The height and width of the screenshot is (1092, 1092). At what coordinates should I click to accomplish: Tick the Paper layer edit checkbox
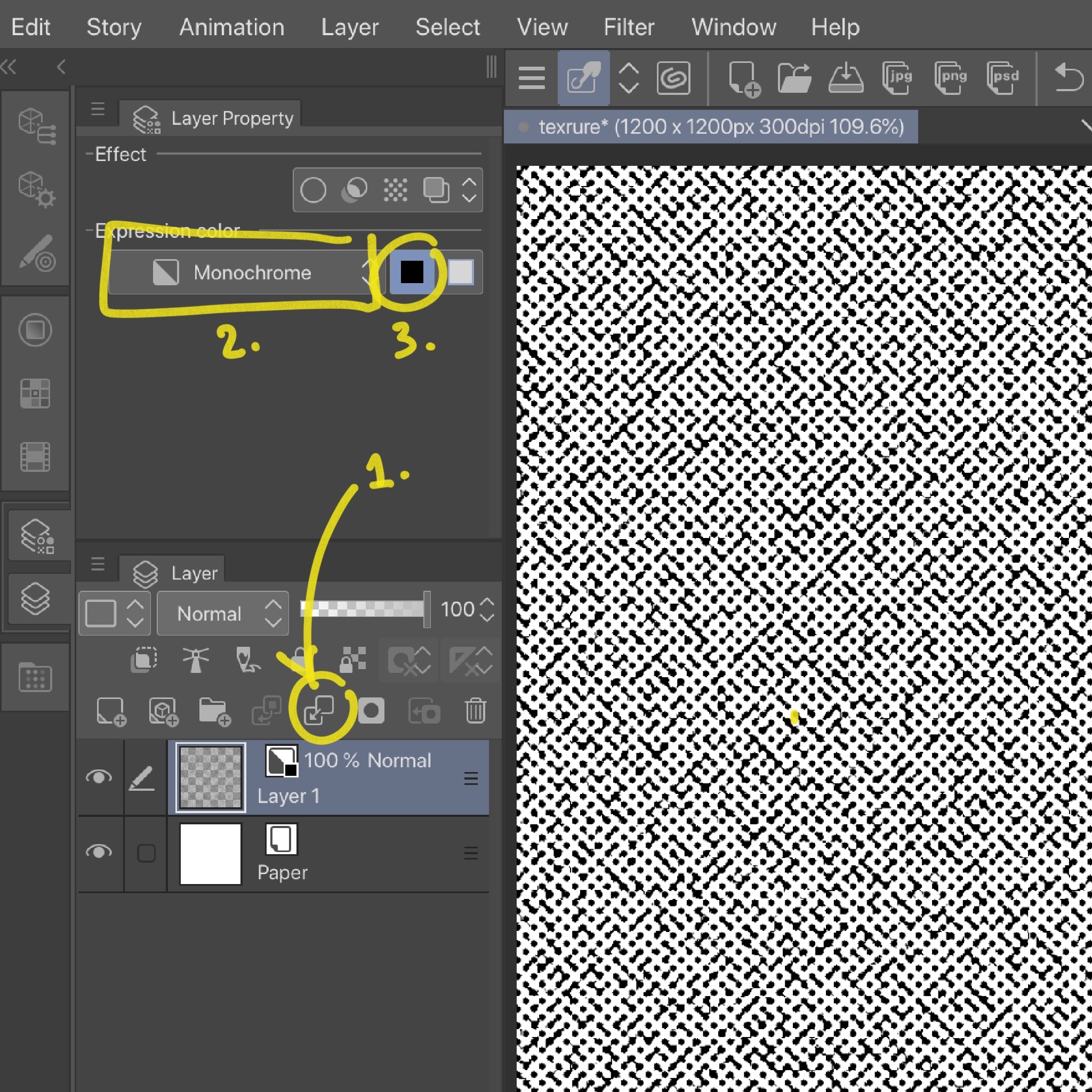(147, 853)
